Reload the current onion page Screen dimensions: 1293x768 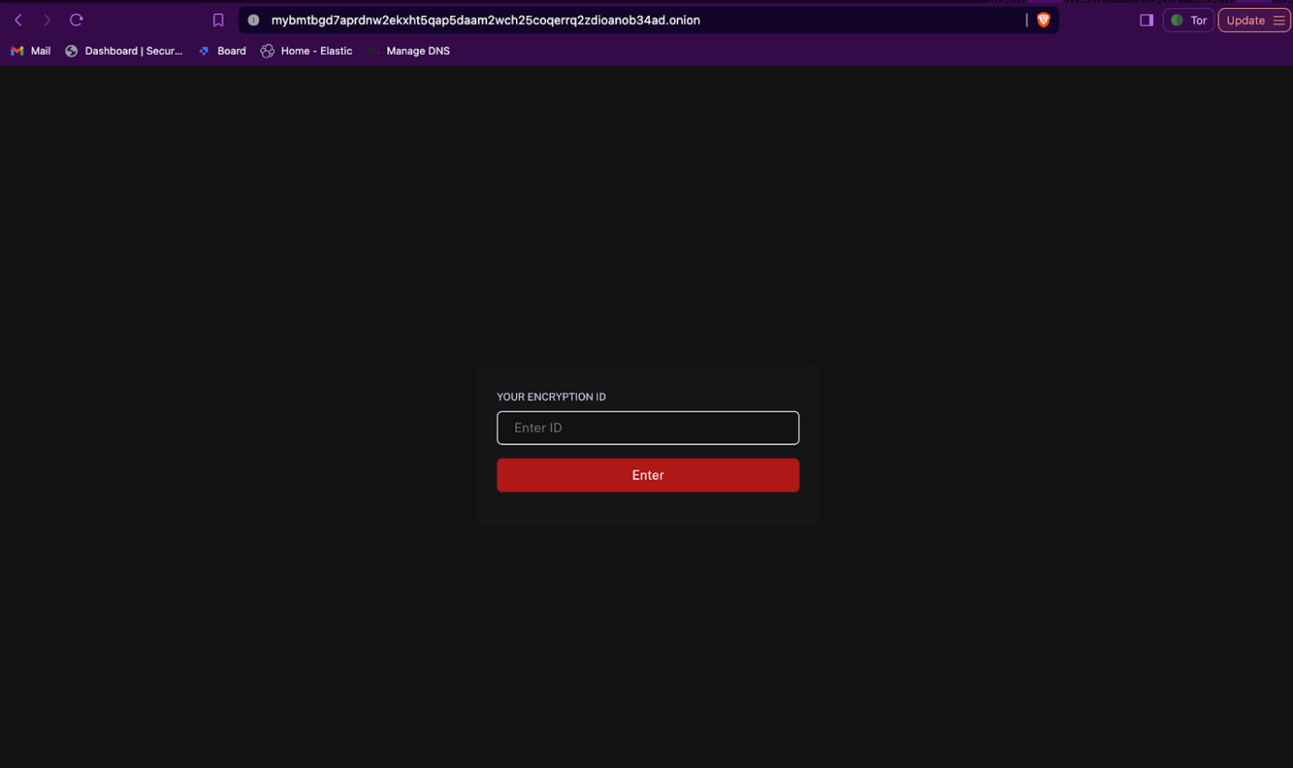coord(76,20)
